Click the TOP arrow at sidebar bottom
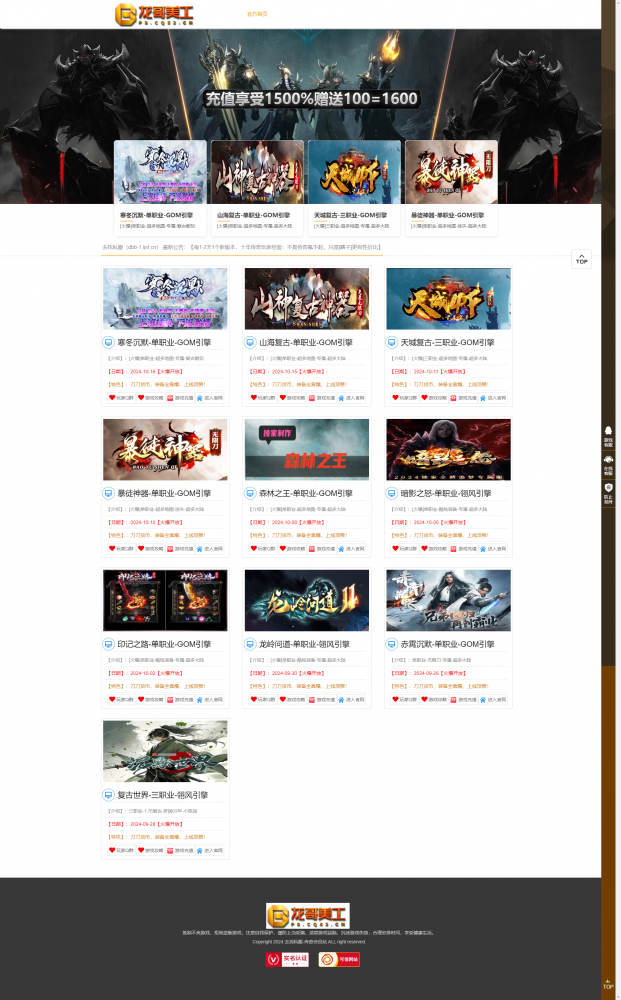 (608, 983)
